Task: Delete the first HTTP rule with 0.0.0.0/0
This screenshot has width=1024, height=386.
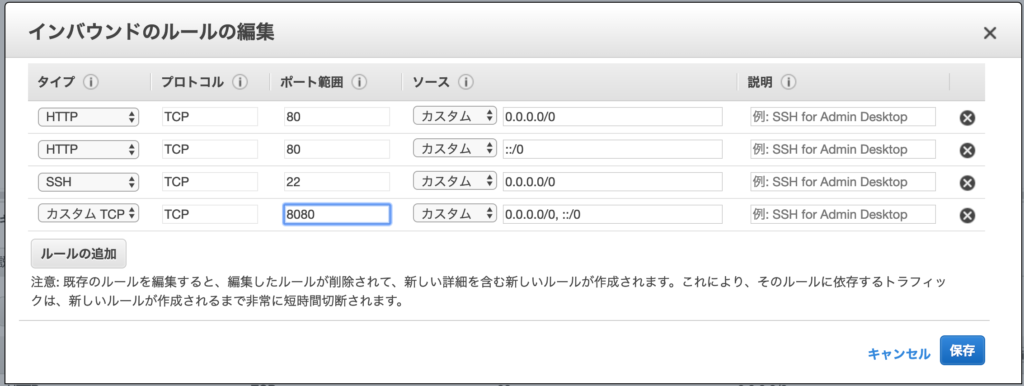Action: [x=967, y=118]
